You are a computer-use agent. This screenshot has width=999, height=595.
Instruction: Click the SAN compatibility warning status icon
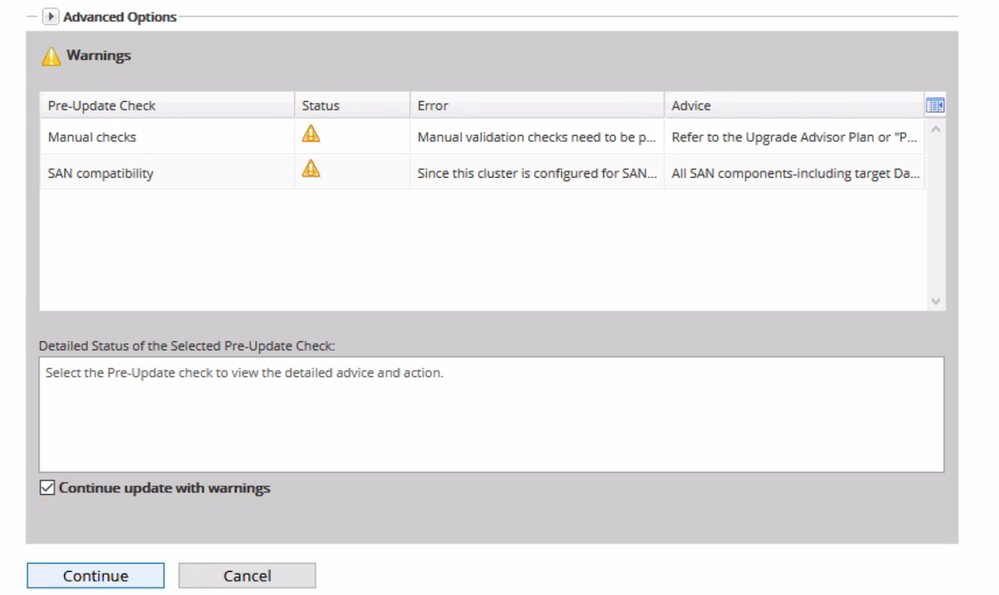coord(311,169)
